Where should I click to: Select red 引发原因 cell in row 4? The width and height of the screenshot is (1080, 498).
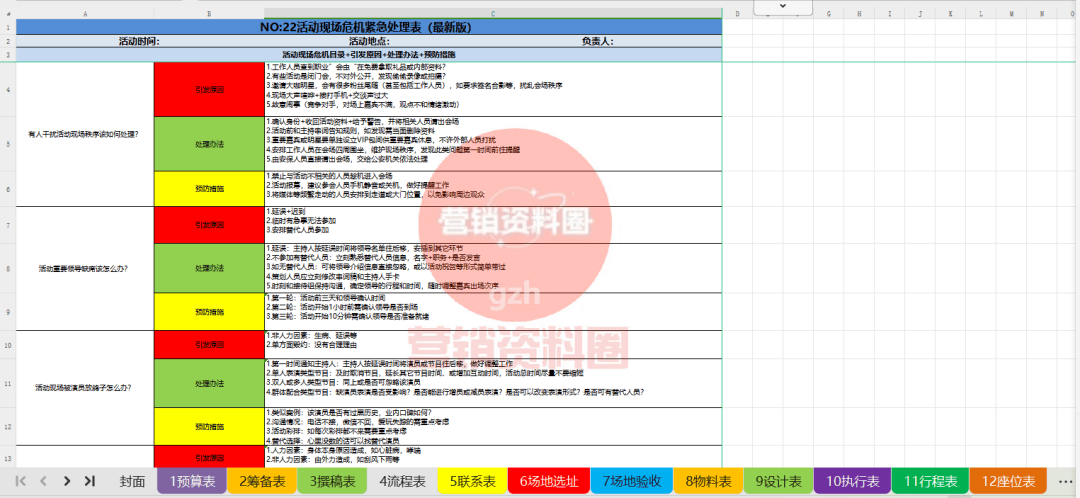(x=209, y=90)
